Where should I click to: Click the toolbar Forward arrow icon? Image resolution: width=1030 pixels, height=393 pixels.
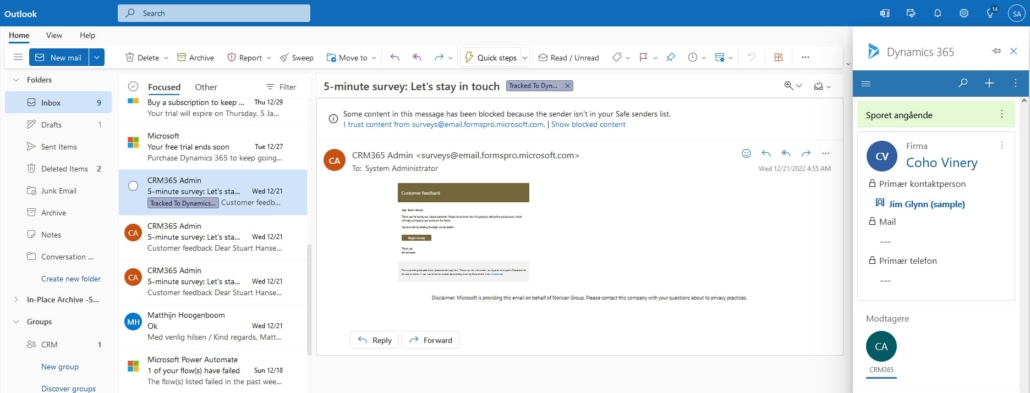click(439, 57)
